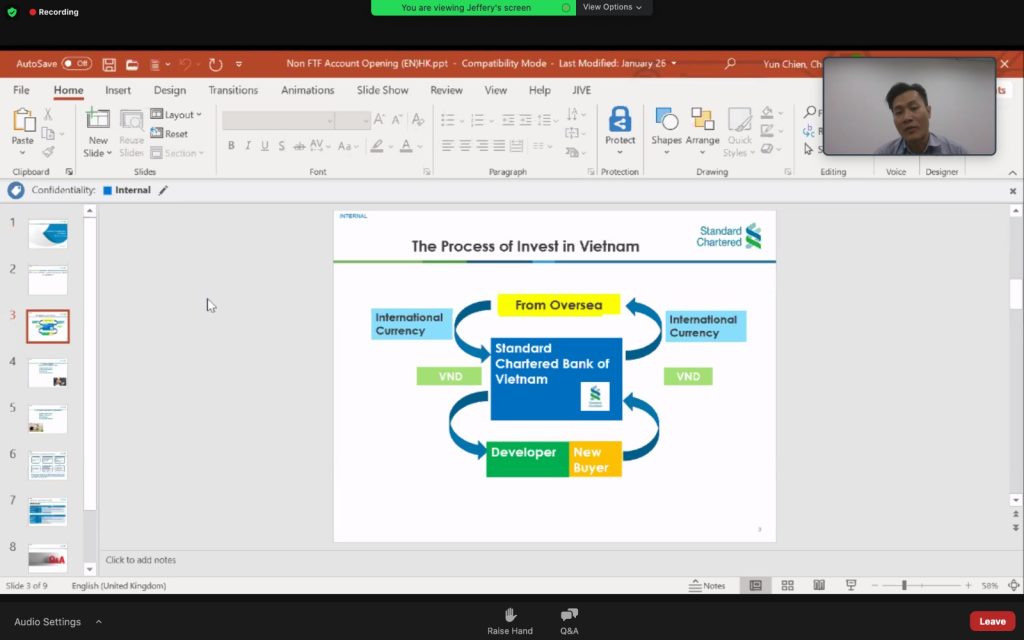Open the Layout dropdown
The width and height of the screenshot is (1024, 640).
coord(176,114)
